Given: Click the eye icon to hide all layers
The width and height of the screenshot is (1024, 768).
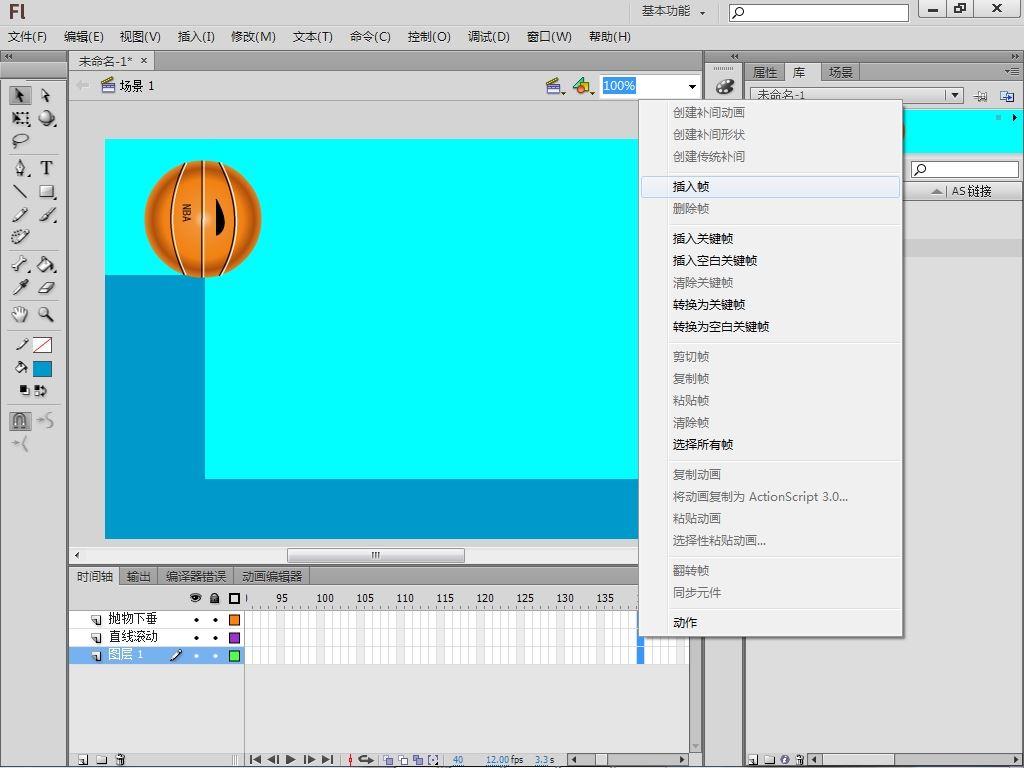Looking at the screenshot, I should 195,598.
